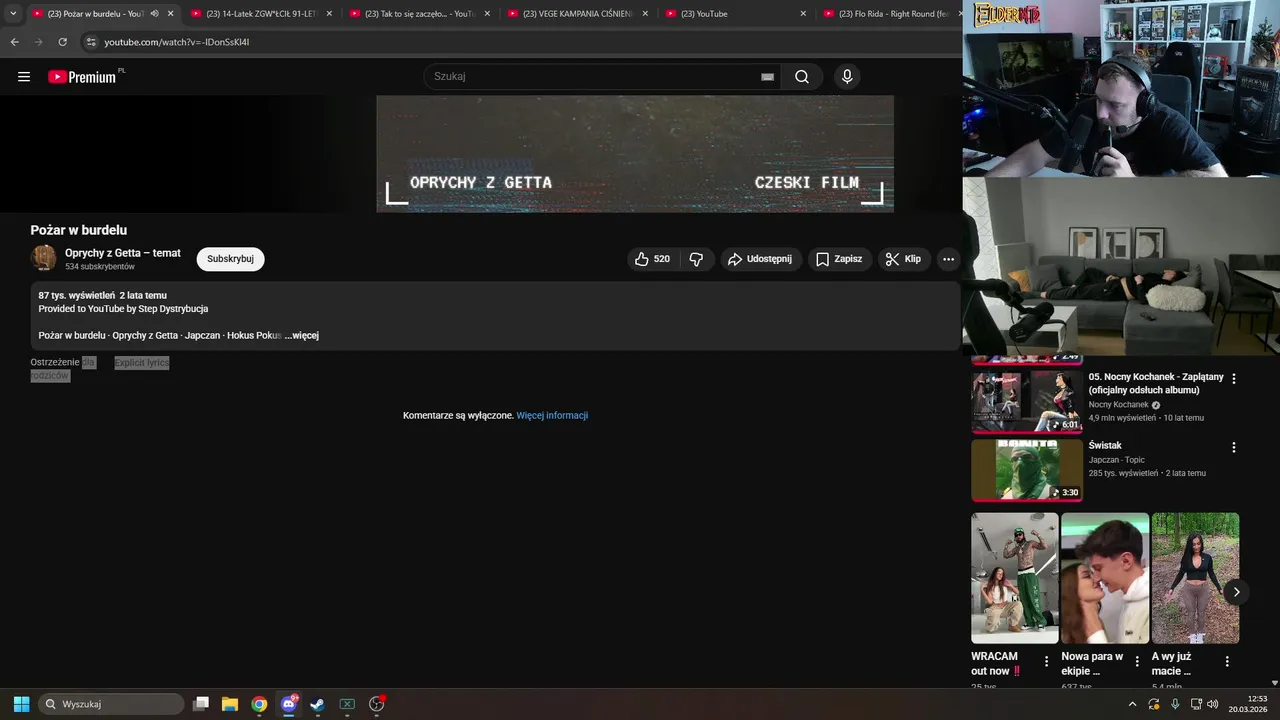Show hidden system tray icons chevron
The width and height of the screenshot is (1280, 720).
[x=1132, y=704]
